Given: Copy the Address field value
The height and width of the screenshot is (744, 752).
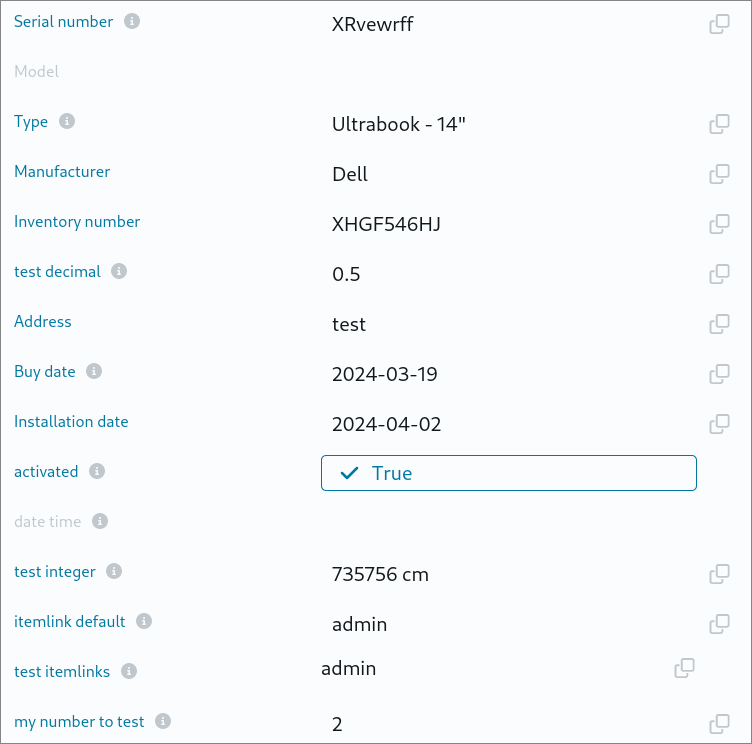Looking at the screenshot, I should (x=718, y=324).
